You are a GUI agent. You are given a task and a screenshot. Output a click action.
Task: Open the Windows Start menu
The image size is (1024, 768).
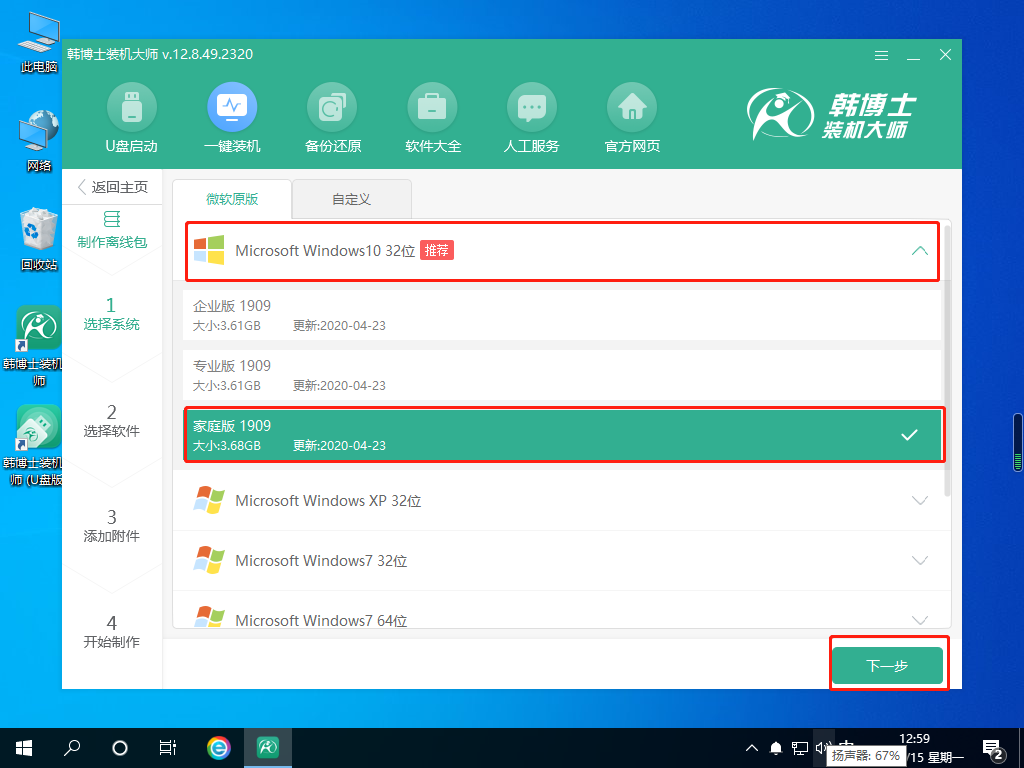click(24, 747)
